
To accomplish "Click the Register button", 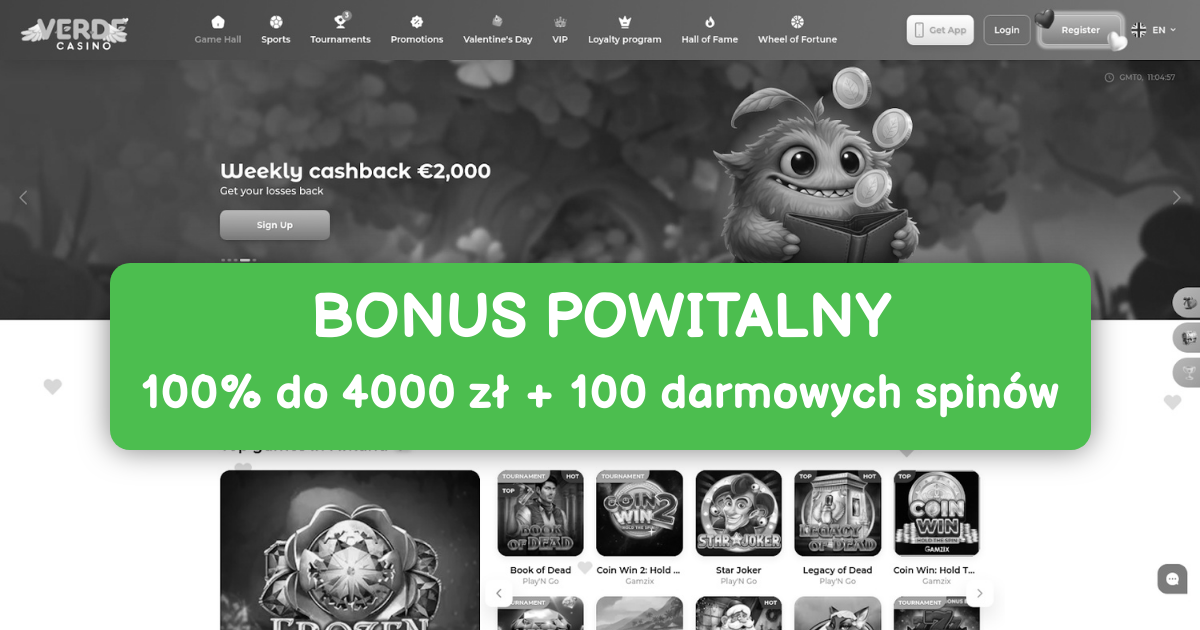I will tap(1080, 30).
